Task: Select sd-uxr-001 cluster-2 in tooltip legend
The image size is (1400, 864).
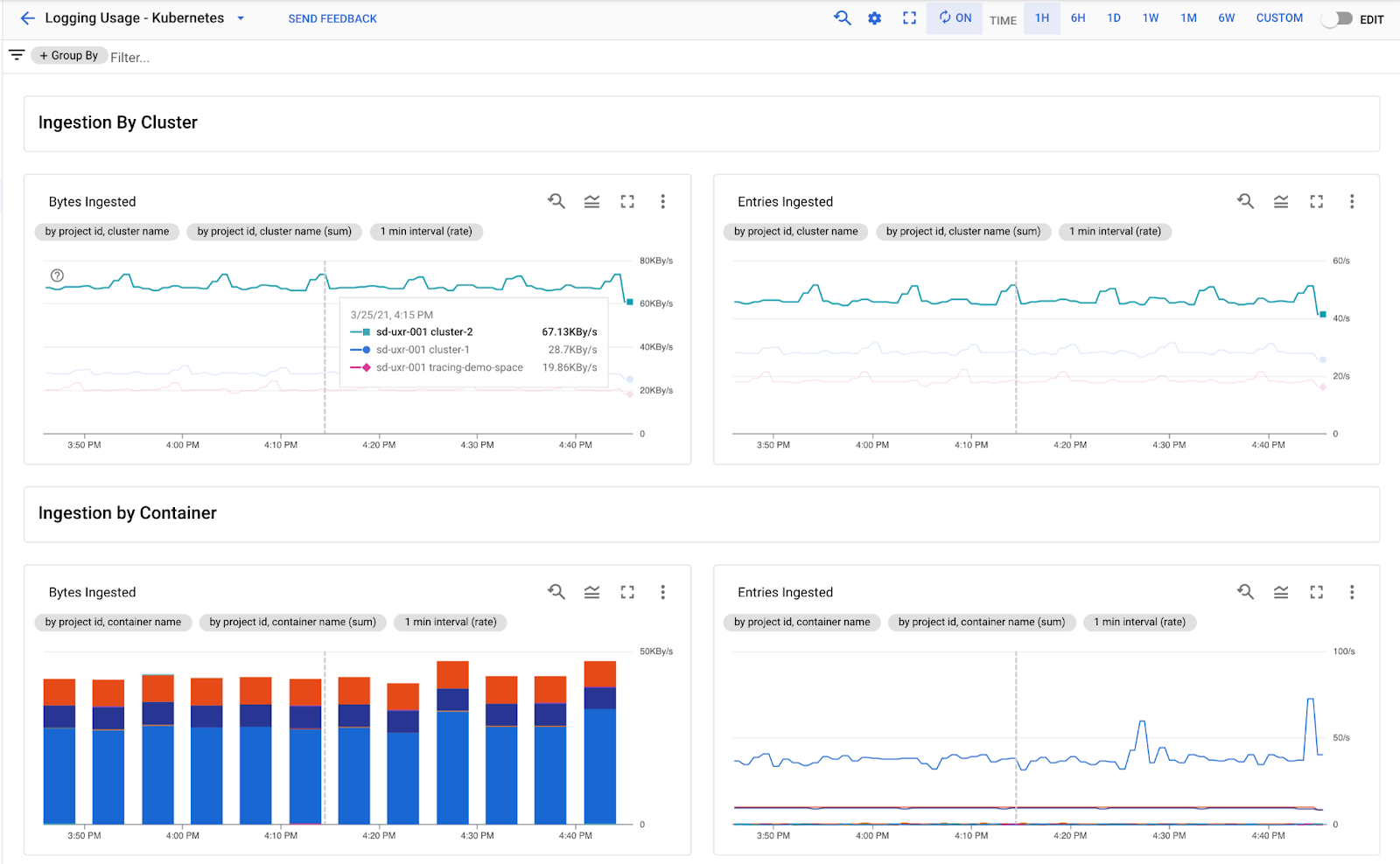Action: [x=473, y=332]
